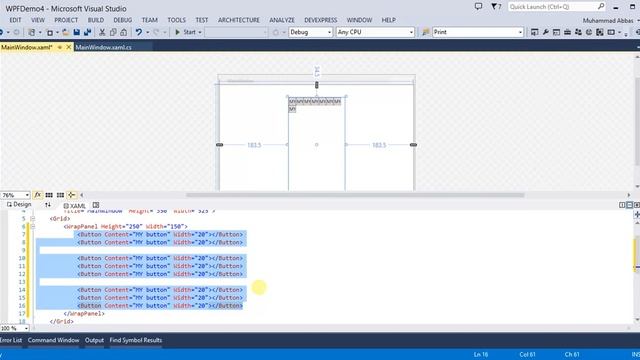Open the Output panel tab
The image size is (640, 360).
tap(94, 340)
